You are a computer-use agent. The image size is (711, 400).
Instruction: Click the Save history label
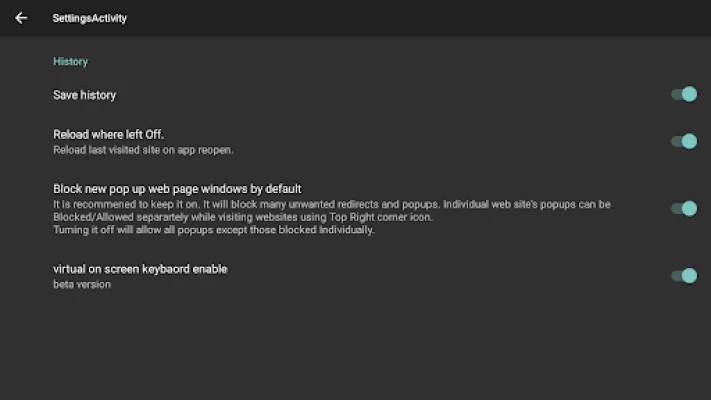(x=84, y=95)
